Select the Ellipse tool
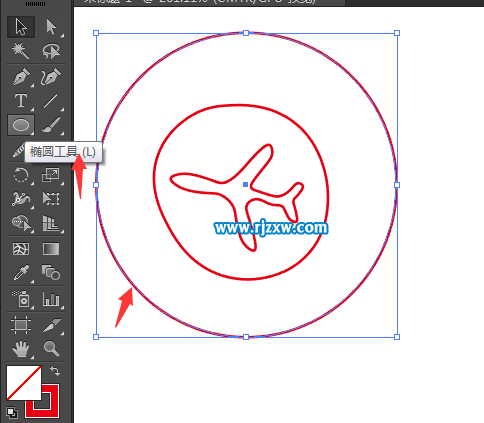The width and height of the screenshot is (484, 423). [x=21, y=125]
